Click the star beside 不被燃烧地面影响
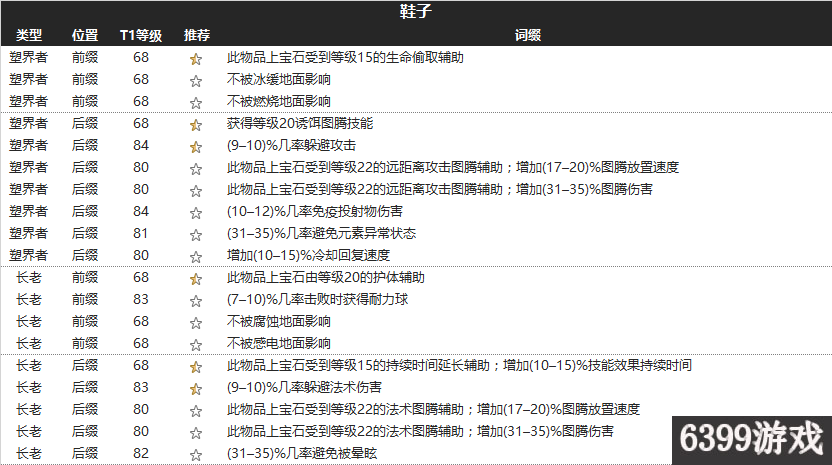The height and width of the screenshot is (465, 832). pyautogui.click(x=196, y=102)
